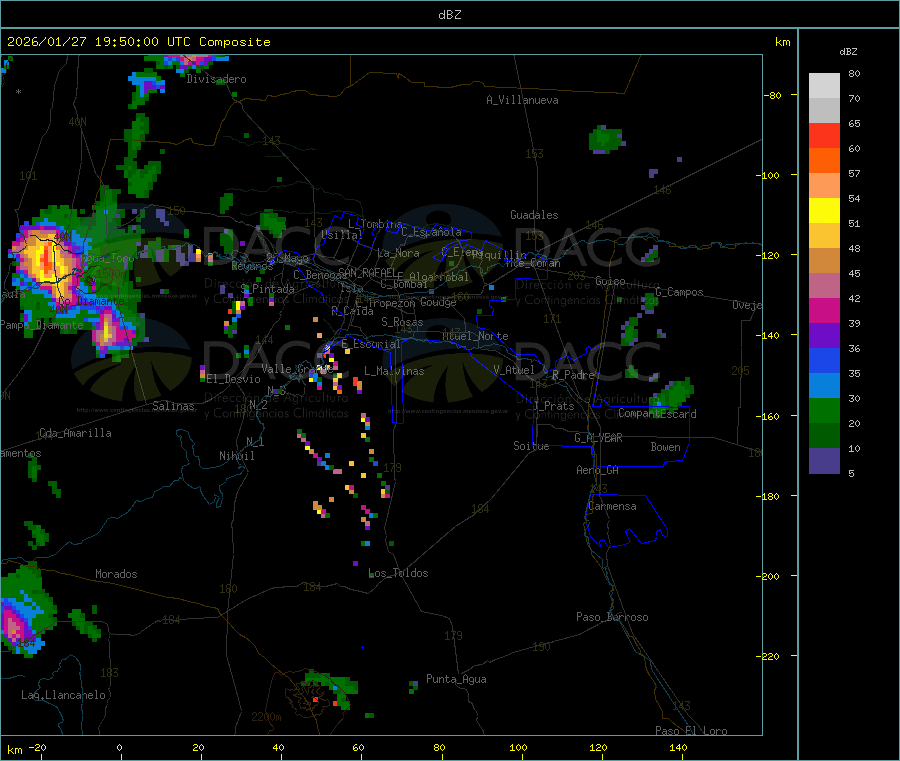Select the magenta 42 dBZ legend swatch
This screenshot has width=900, height=761.
(x=824, y=310)
